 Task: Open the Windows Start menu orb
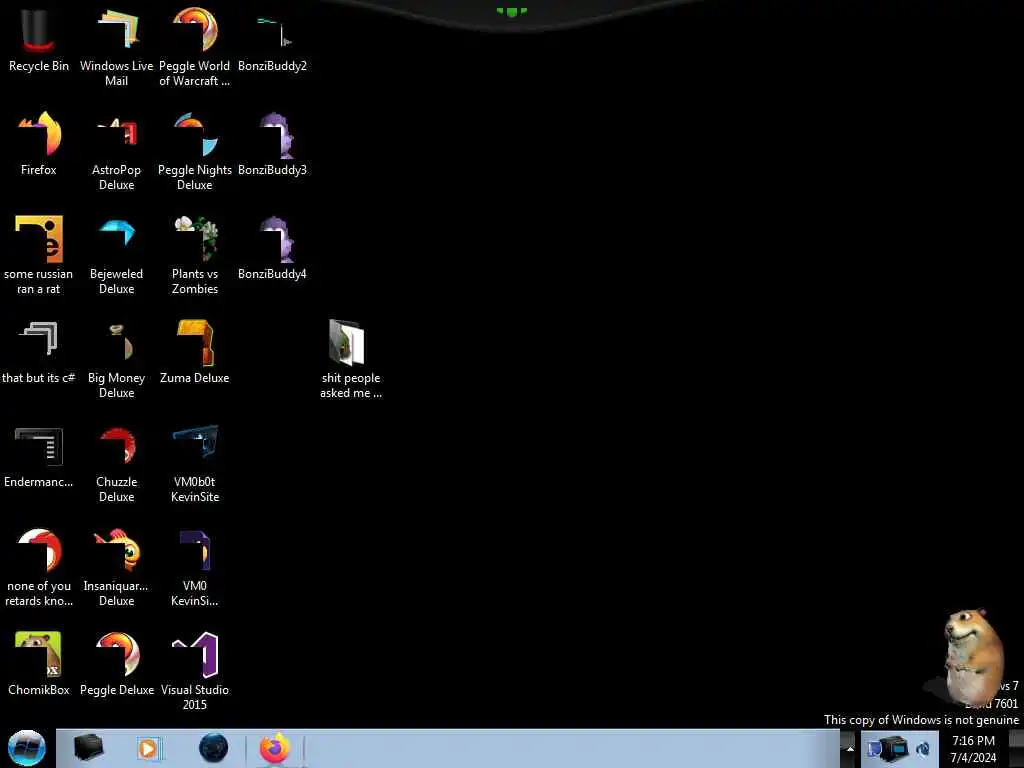pyautogui.click(x=27, y=748)
